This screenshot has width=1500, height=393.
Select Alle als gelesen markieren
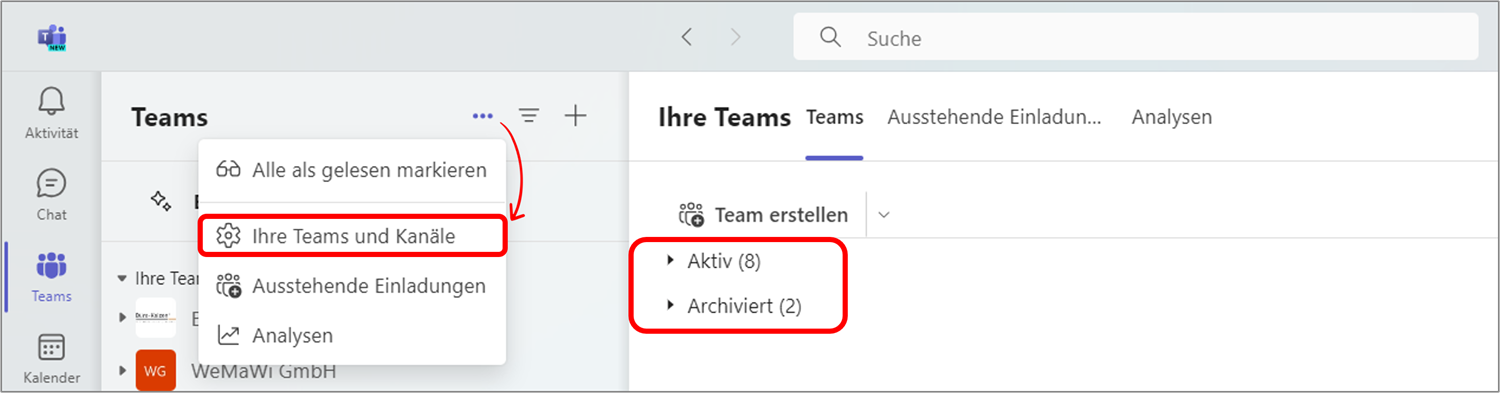coord(352,170)
